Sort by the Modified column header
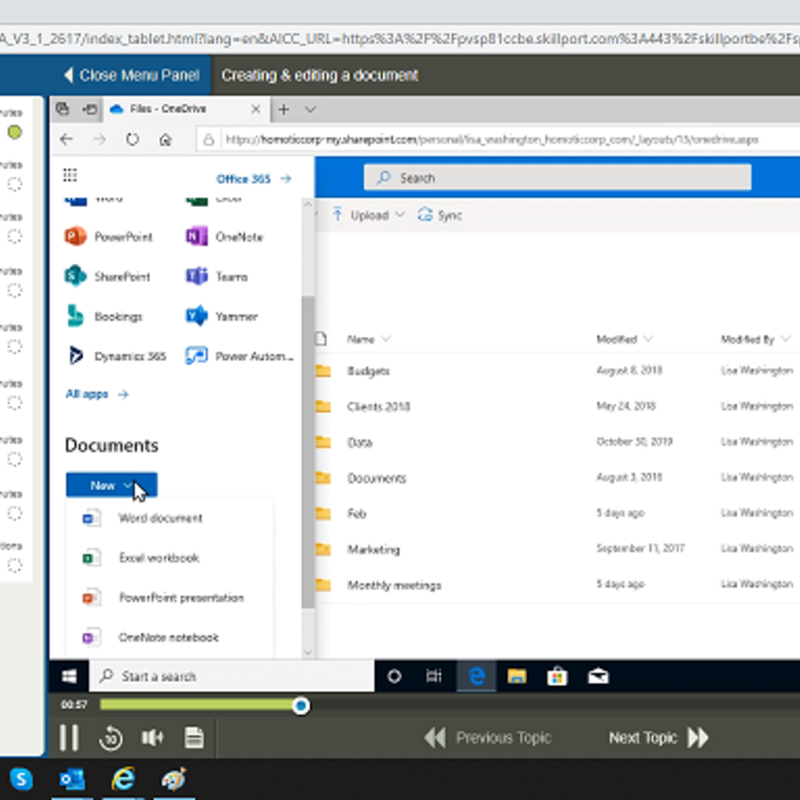800x800 pixels. 624,339
